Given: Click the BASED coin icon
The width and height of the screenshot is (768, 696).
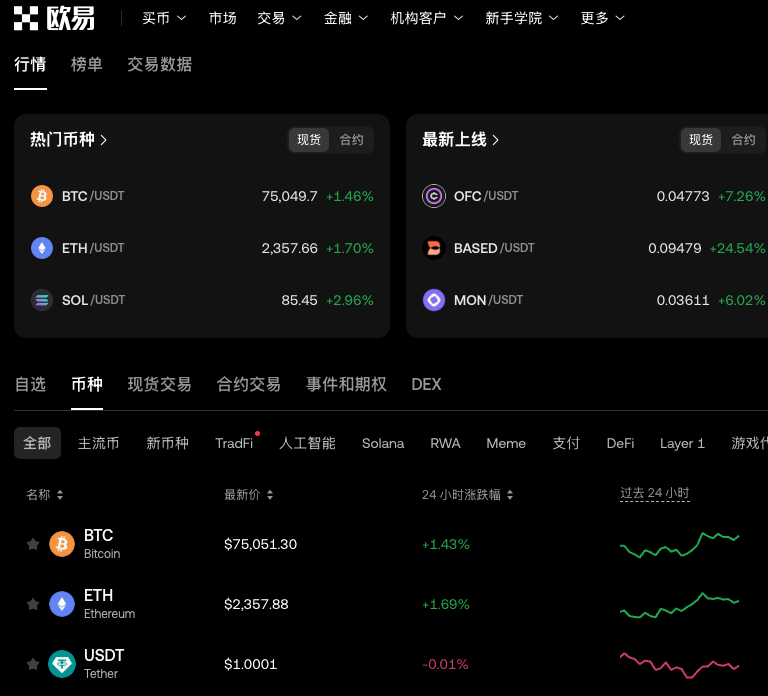Looking at the screenshot, I should [434, 248].
